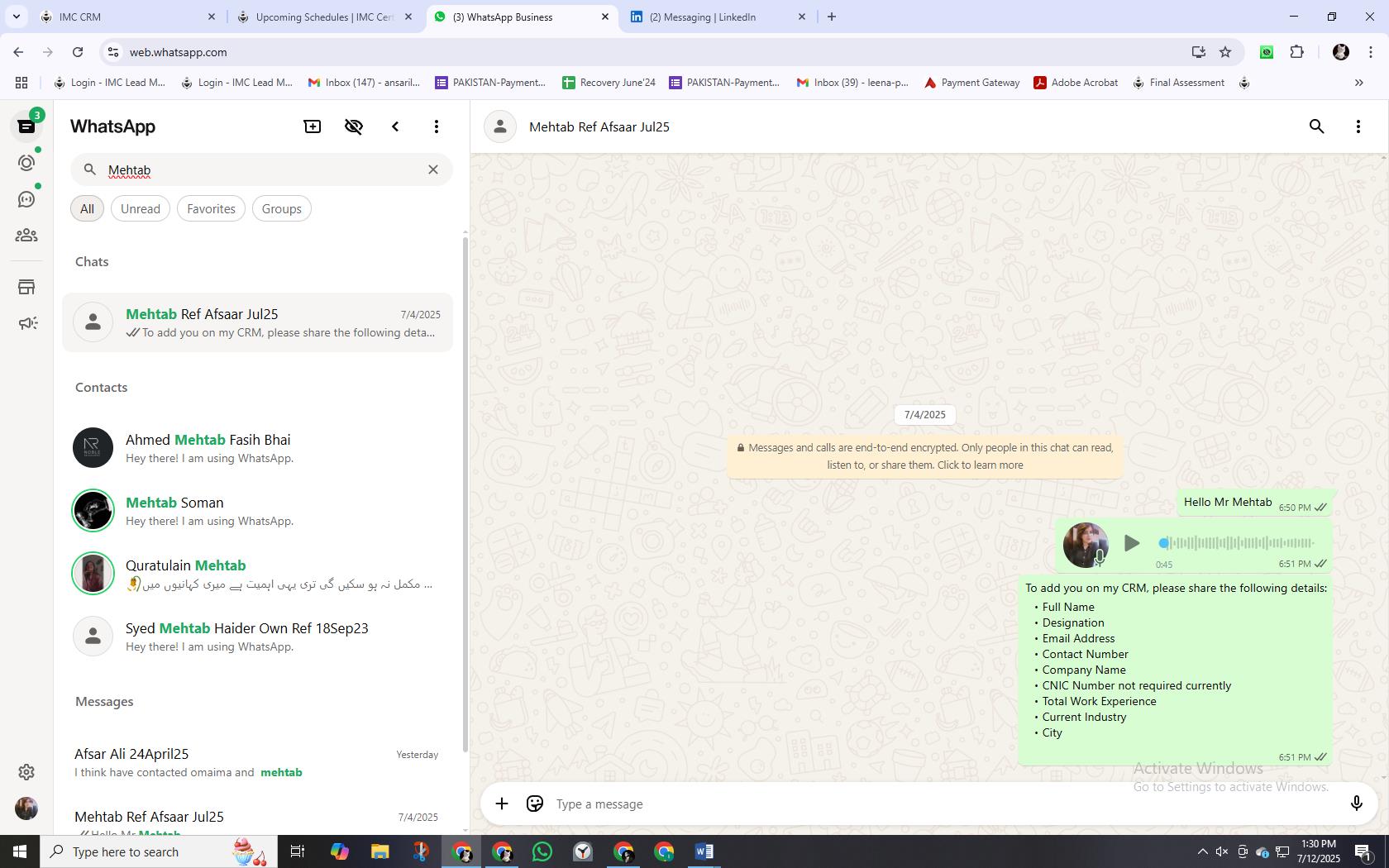Show hidden system tray icons

pyautogui.click(x=1202, y=851)
